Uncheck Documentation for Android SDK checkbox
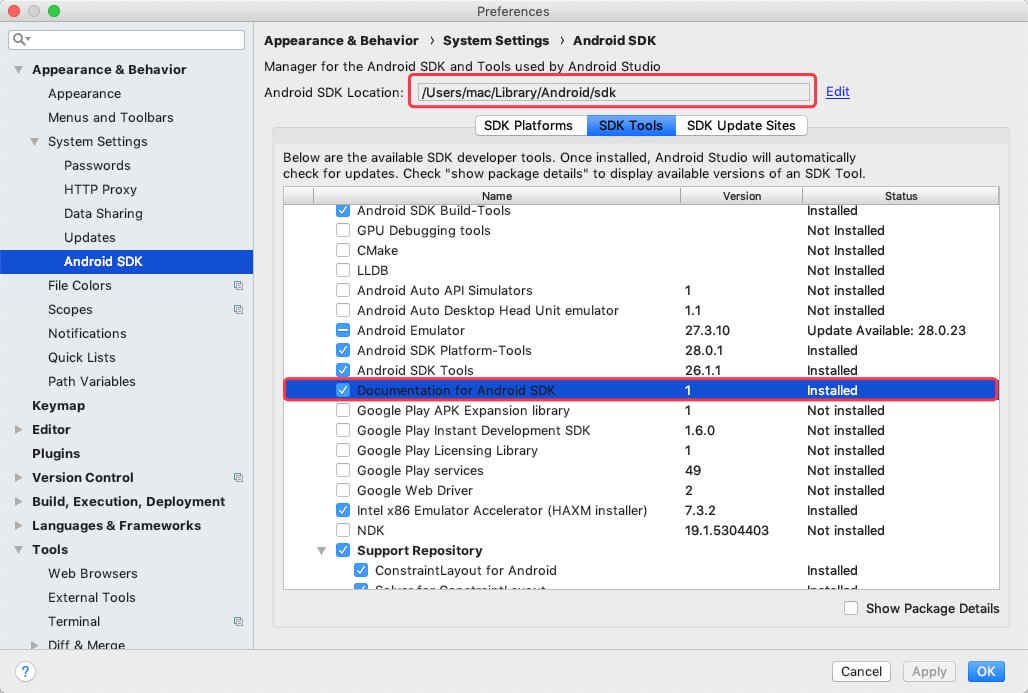 342,390
